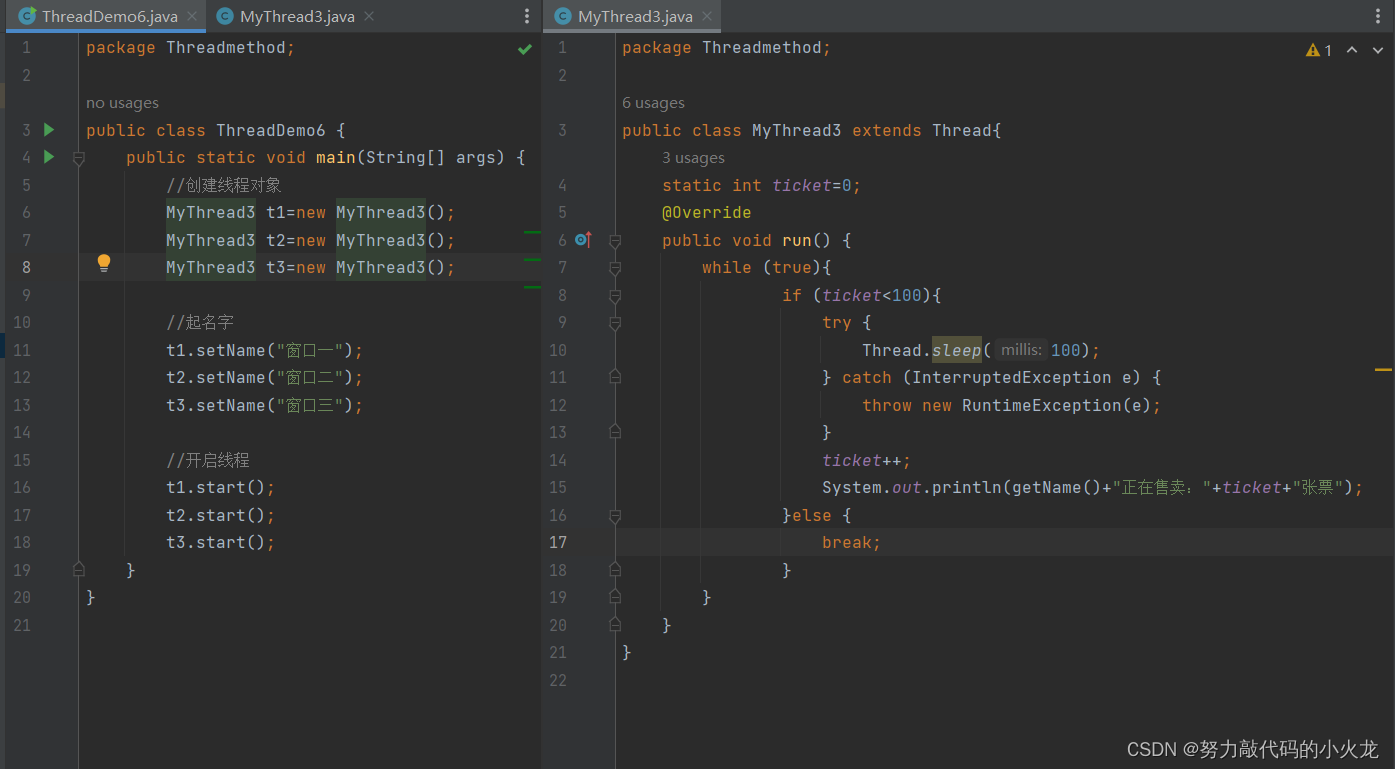The height and width of the screenshot is (769, 1395).
Task: Click the catch line fold marker
Action: [x=615, y=377]
